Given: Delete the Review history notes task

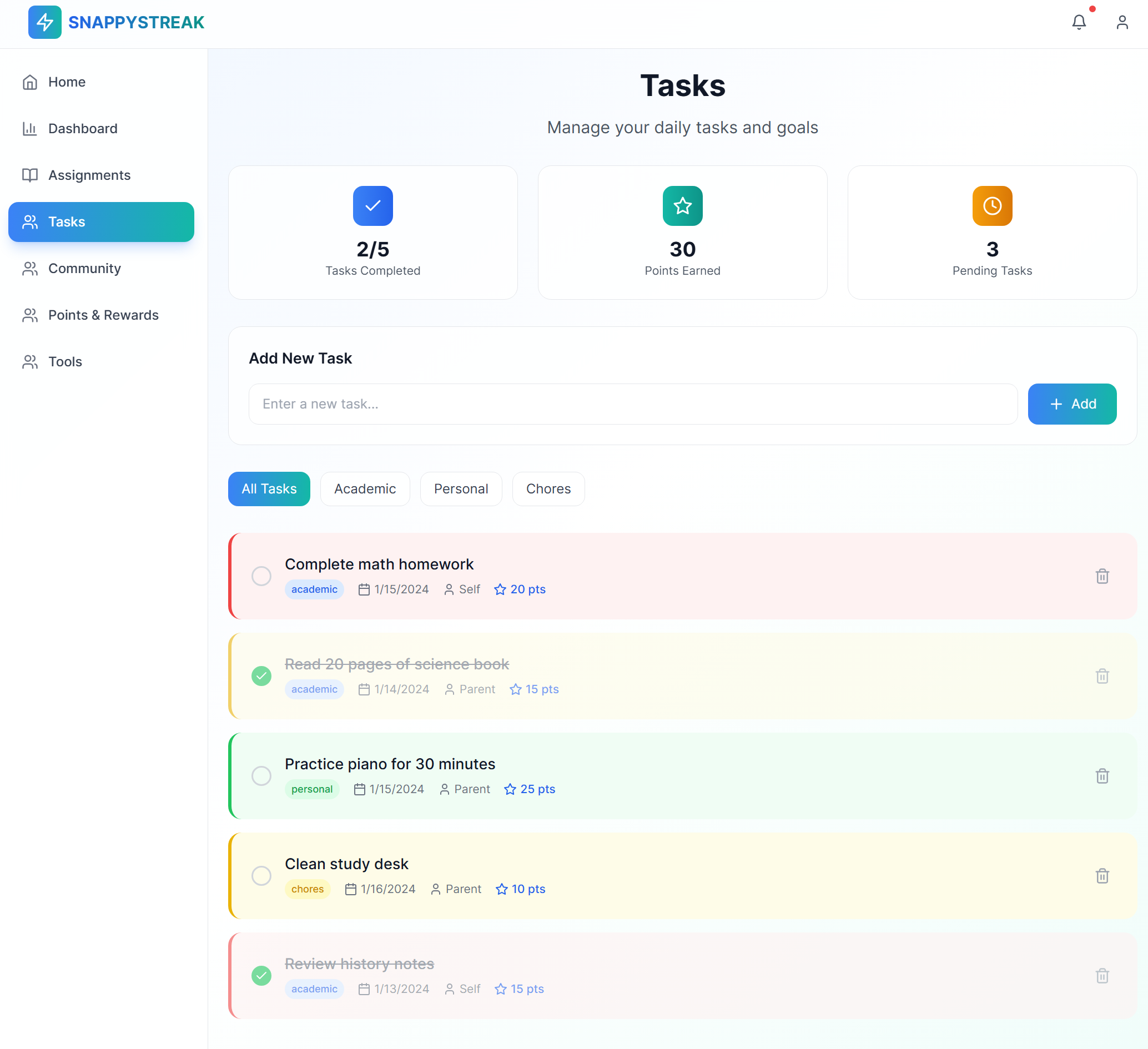Looking at the screenshot, I should coord(1102,976).
